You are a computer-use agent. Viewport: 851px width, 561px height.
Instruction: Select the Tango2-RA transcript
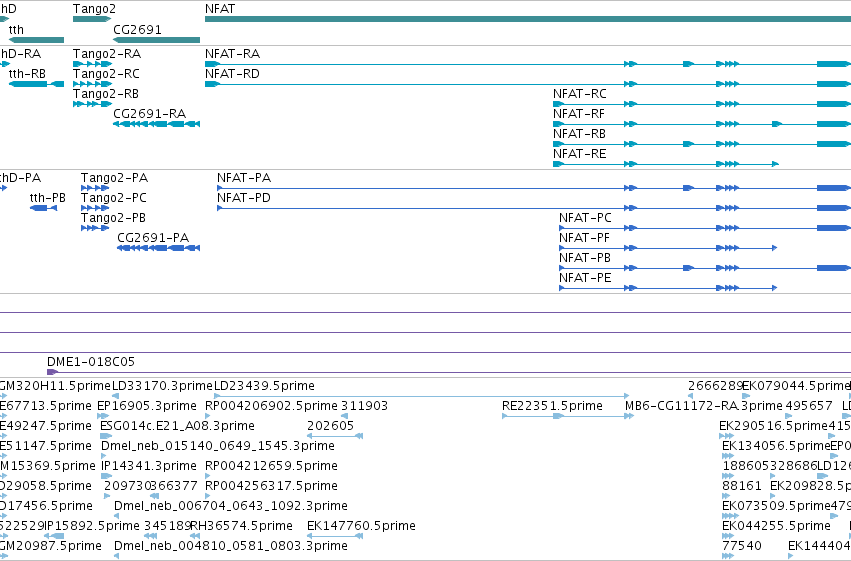(92, 64)
